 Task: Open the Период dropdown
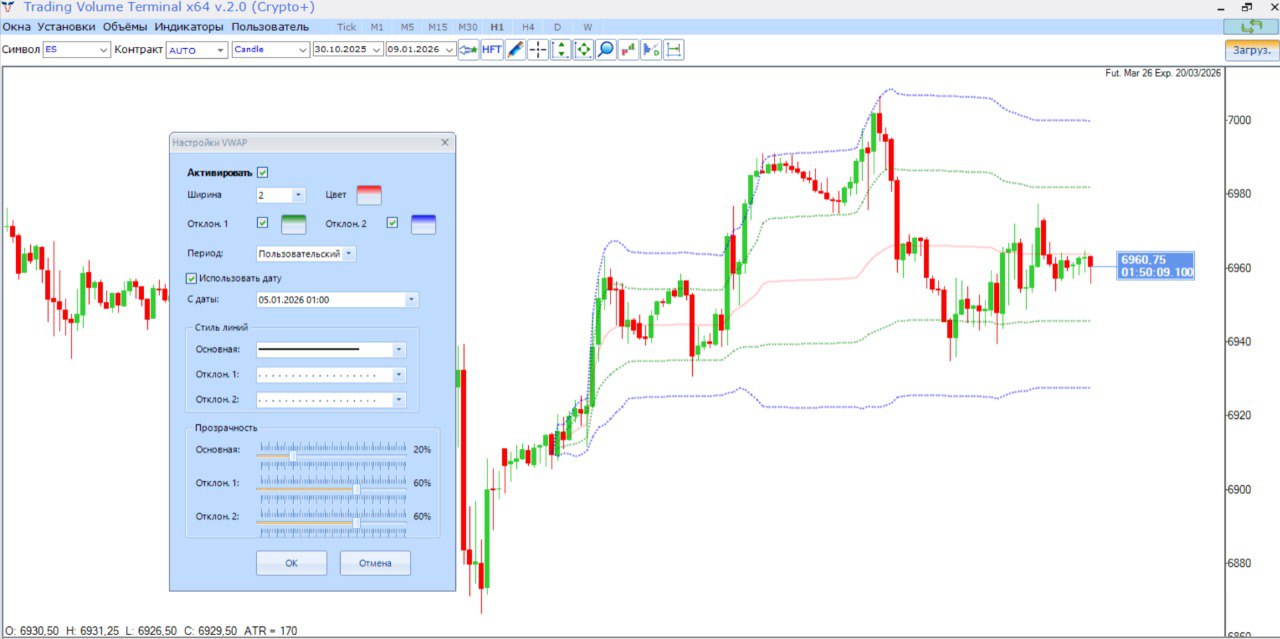348,254
